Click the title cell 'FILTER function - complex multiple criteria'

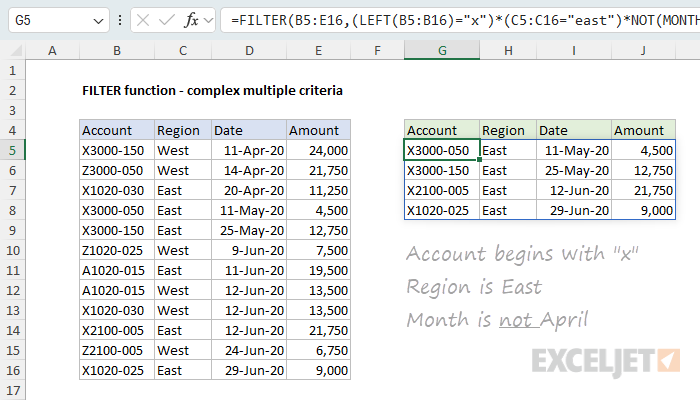212,91
